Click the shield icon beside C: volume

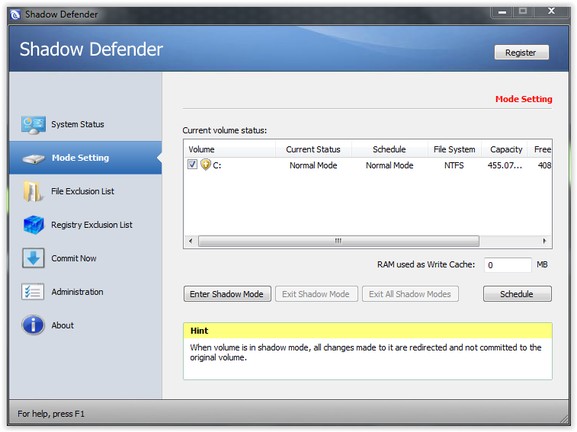205,164
